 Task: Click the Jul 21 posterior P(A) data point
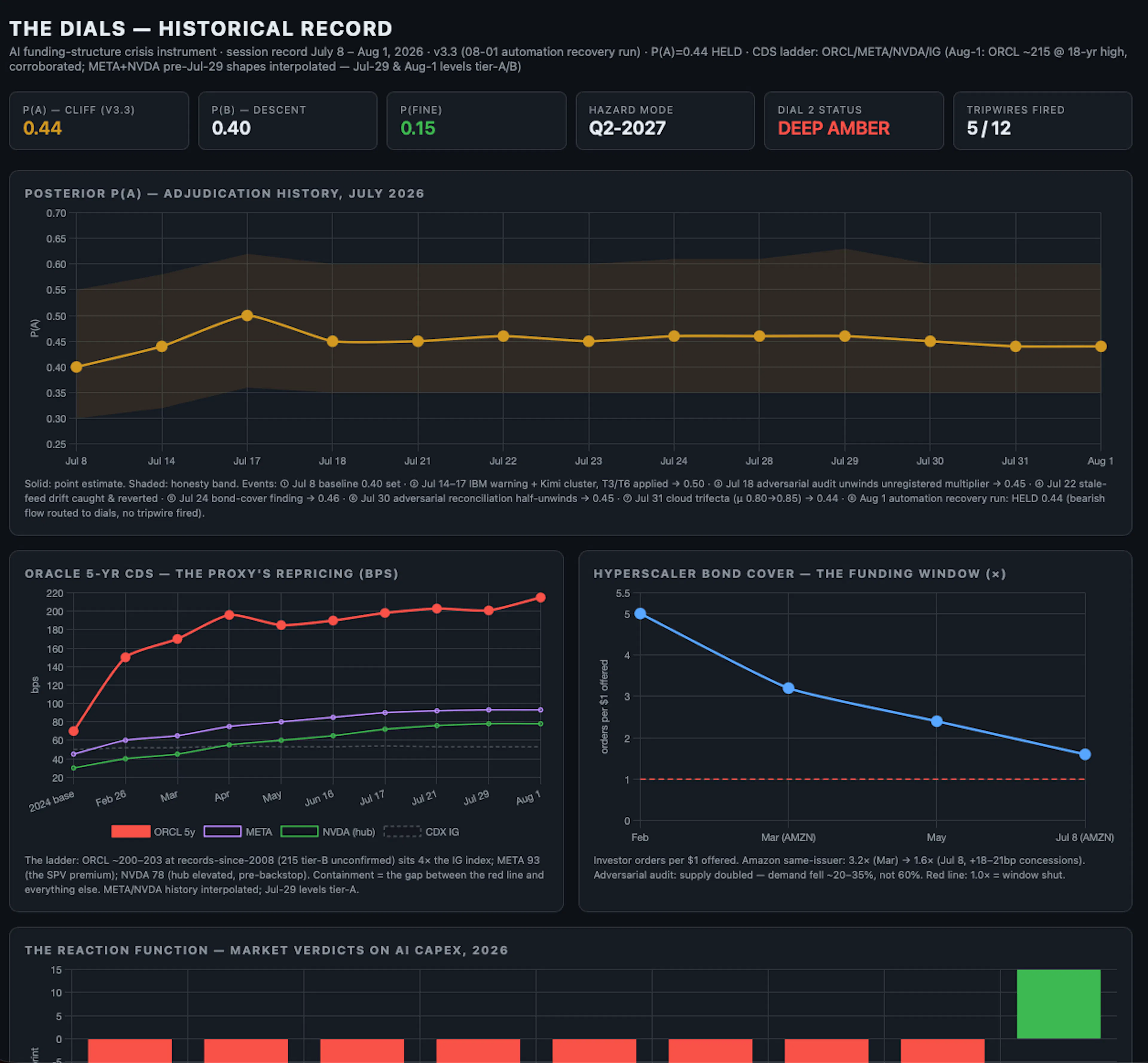[418, 341]
